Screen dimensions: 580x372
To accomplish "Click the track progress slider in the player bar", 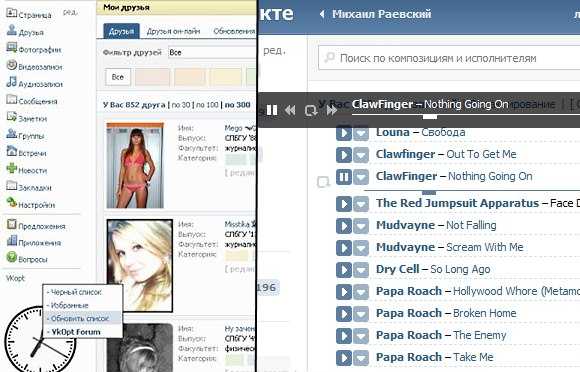I will click(x=466, y=116).
